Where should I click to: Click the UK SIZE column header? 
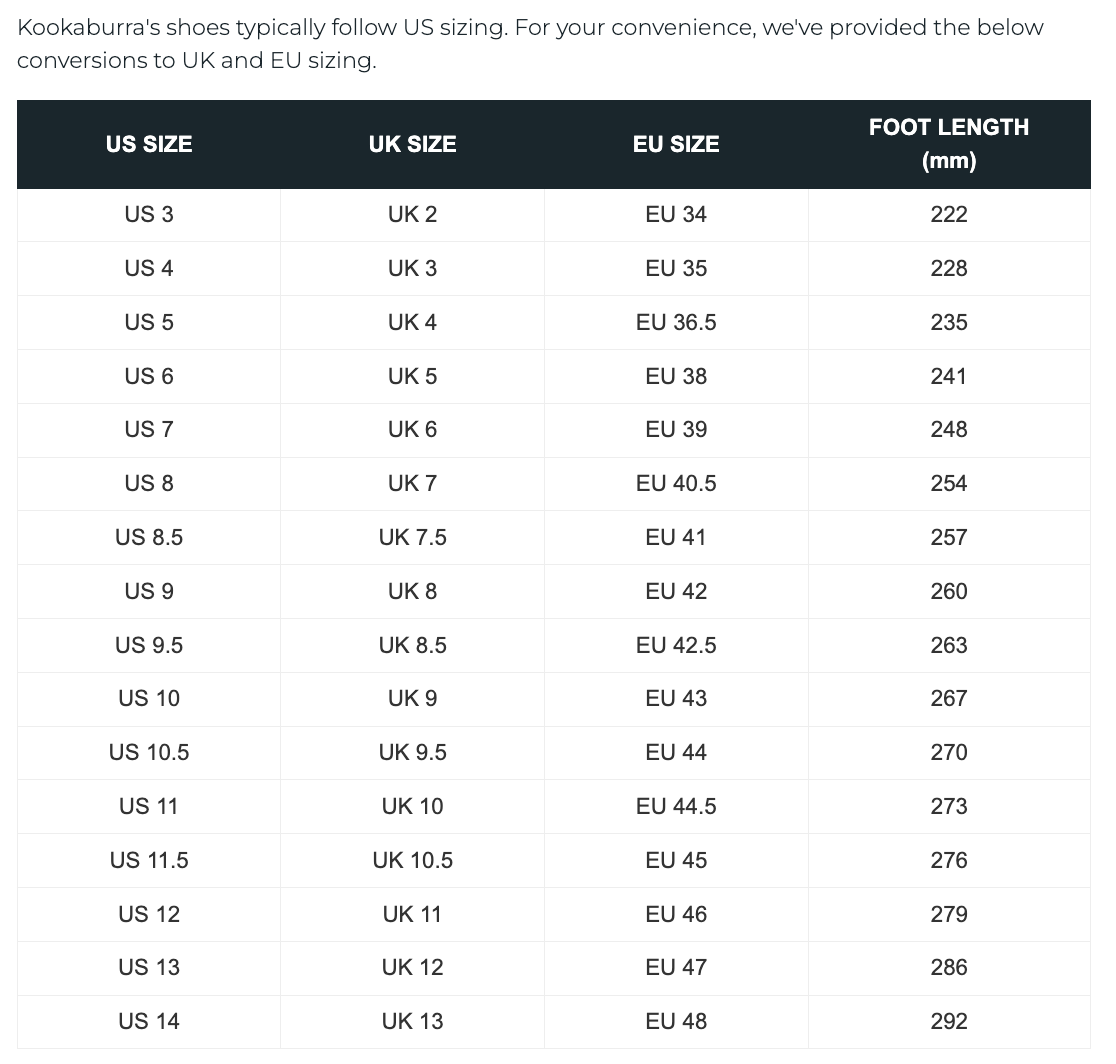click(412, 144)
